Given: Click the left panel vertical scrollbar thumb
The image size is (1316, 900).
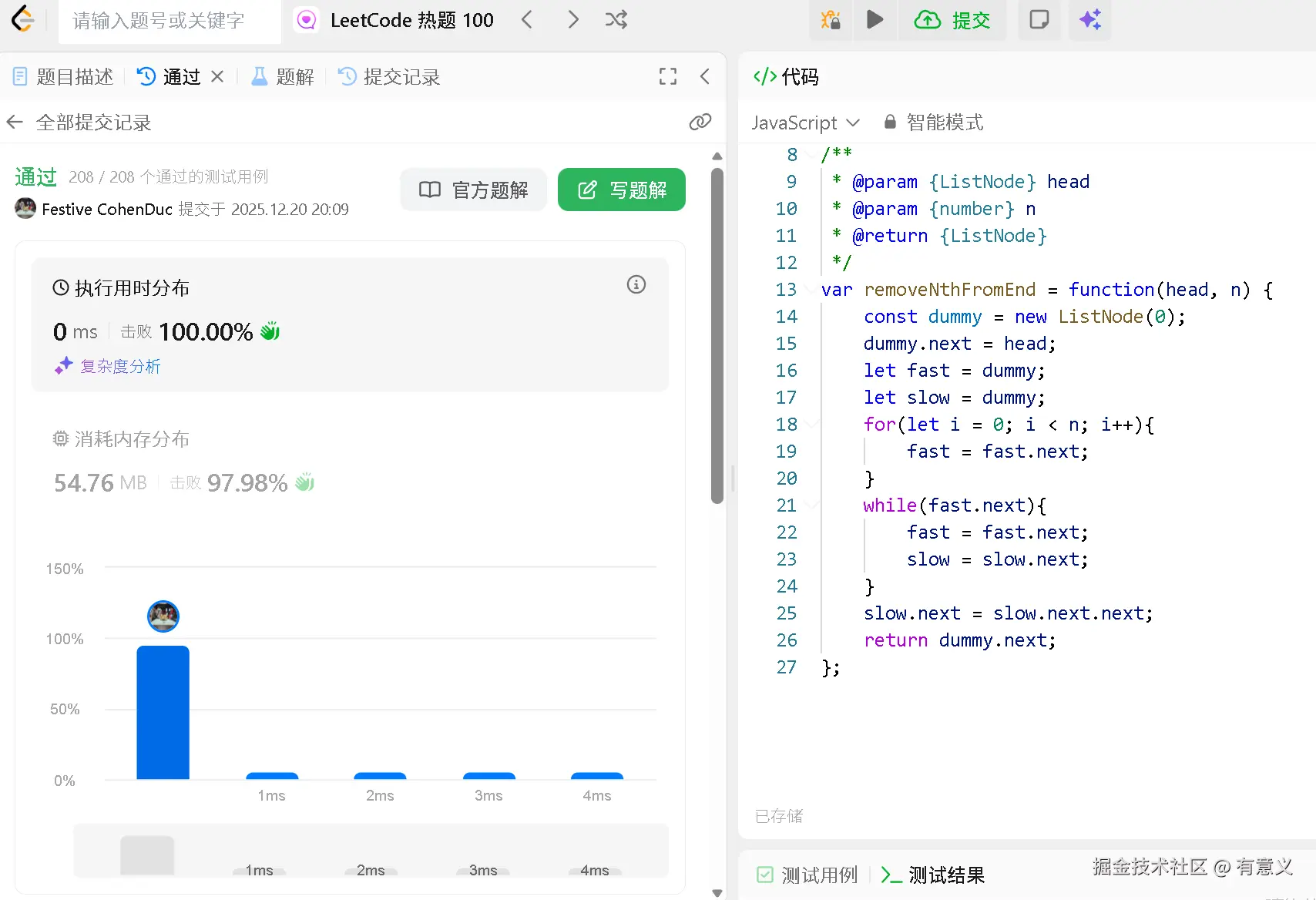Looking at the screenshot, I should coord(717,336).
